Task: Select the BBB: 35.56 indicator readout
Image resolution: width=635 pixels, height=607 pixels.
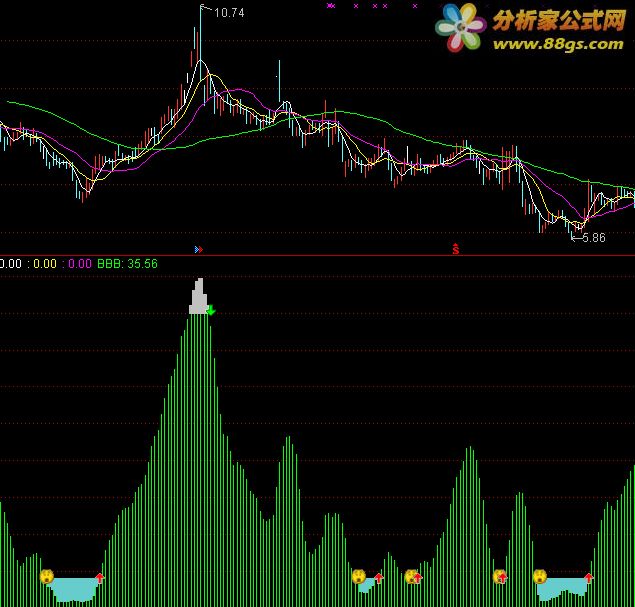Action: click(127, 264)
